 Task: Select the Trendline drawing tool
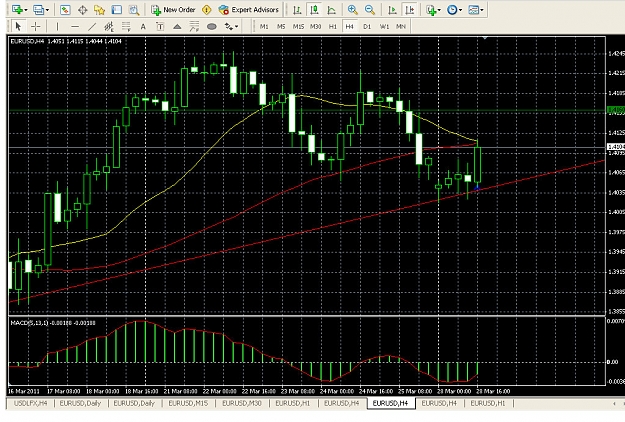pyautogui.click(x=92, y=27)
